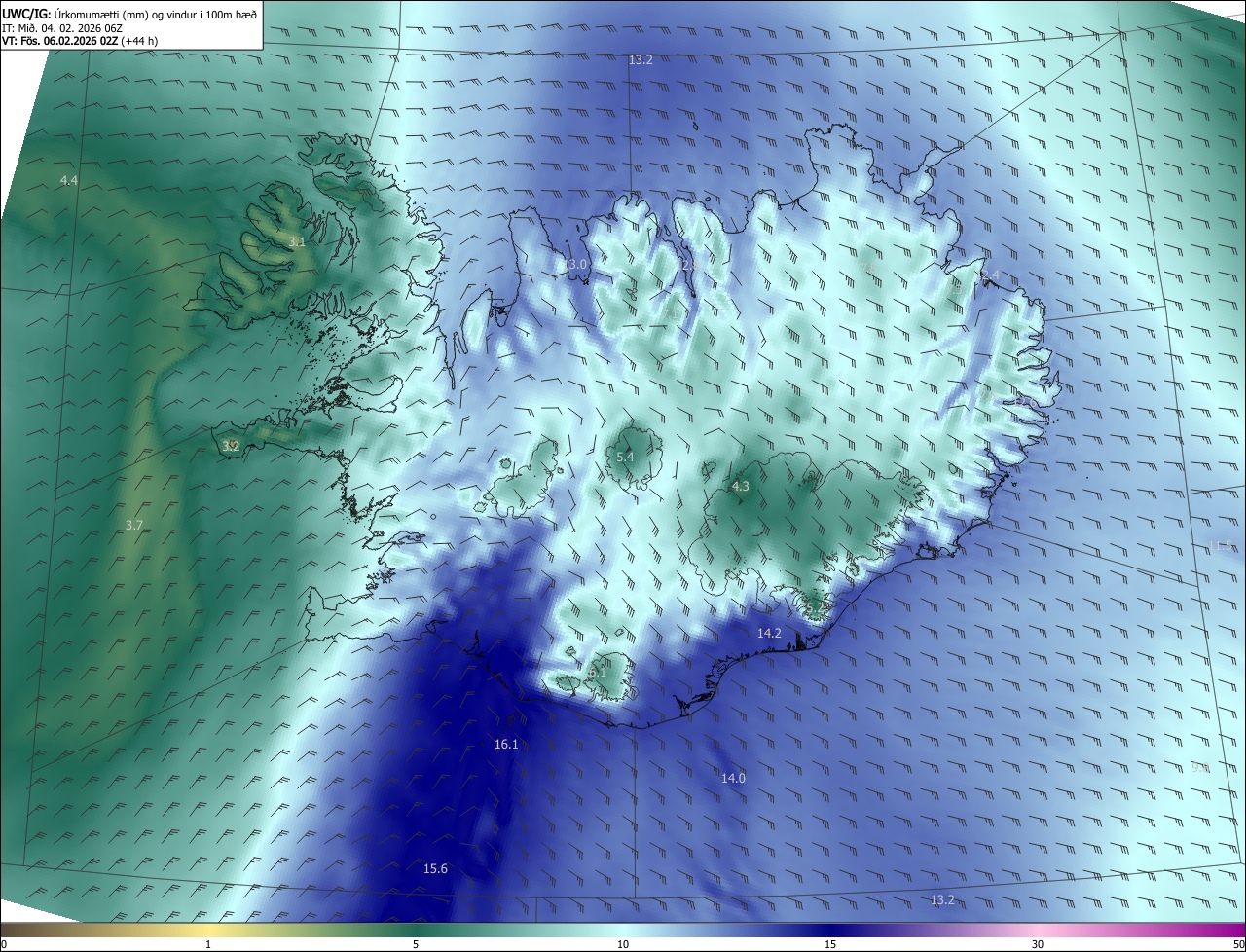
Task: Click the title text "Úrkomumætti (mm) og vindur í 100m hæð"
Action: tap(155, 15)
